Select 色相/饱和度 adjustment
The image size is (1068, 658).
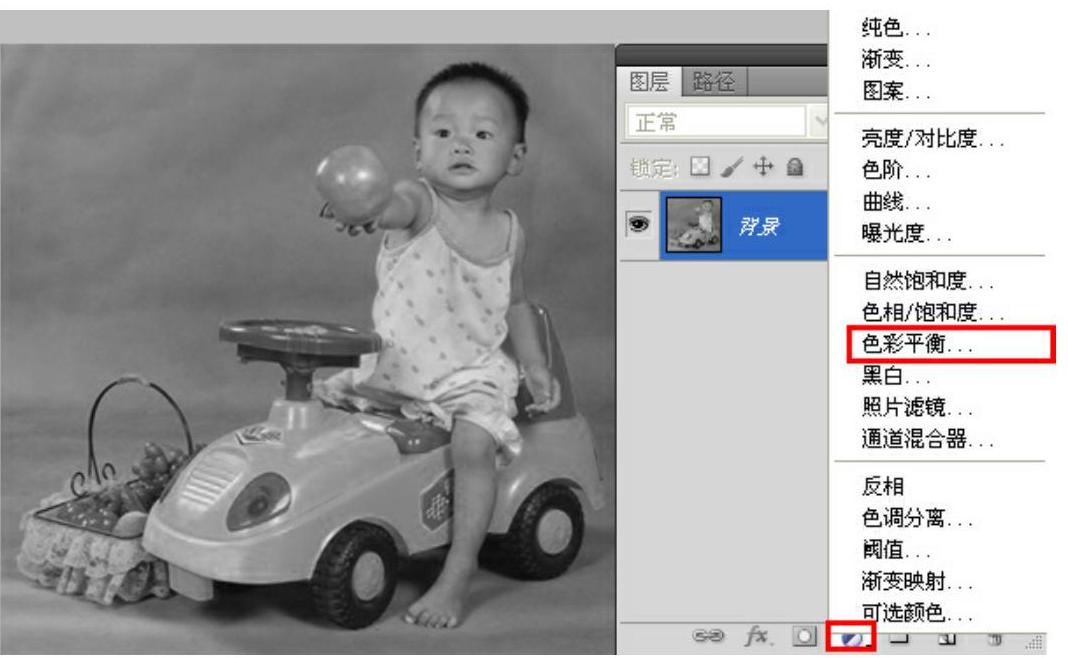click(932, 312)
